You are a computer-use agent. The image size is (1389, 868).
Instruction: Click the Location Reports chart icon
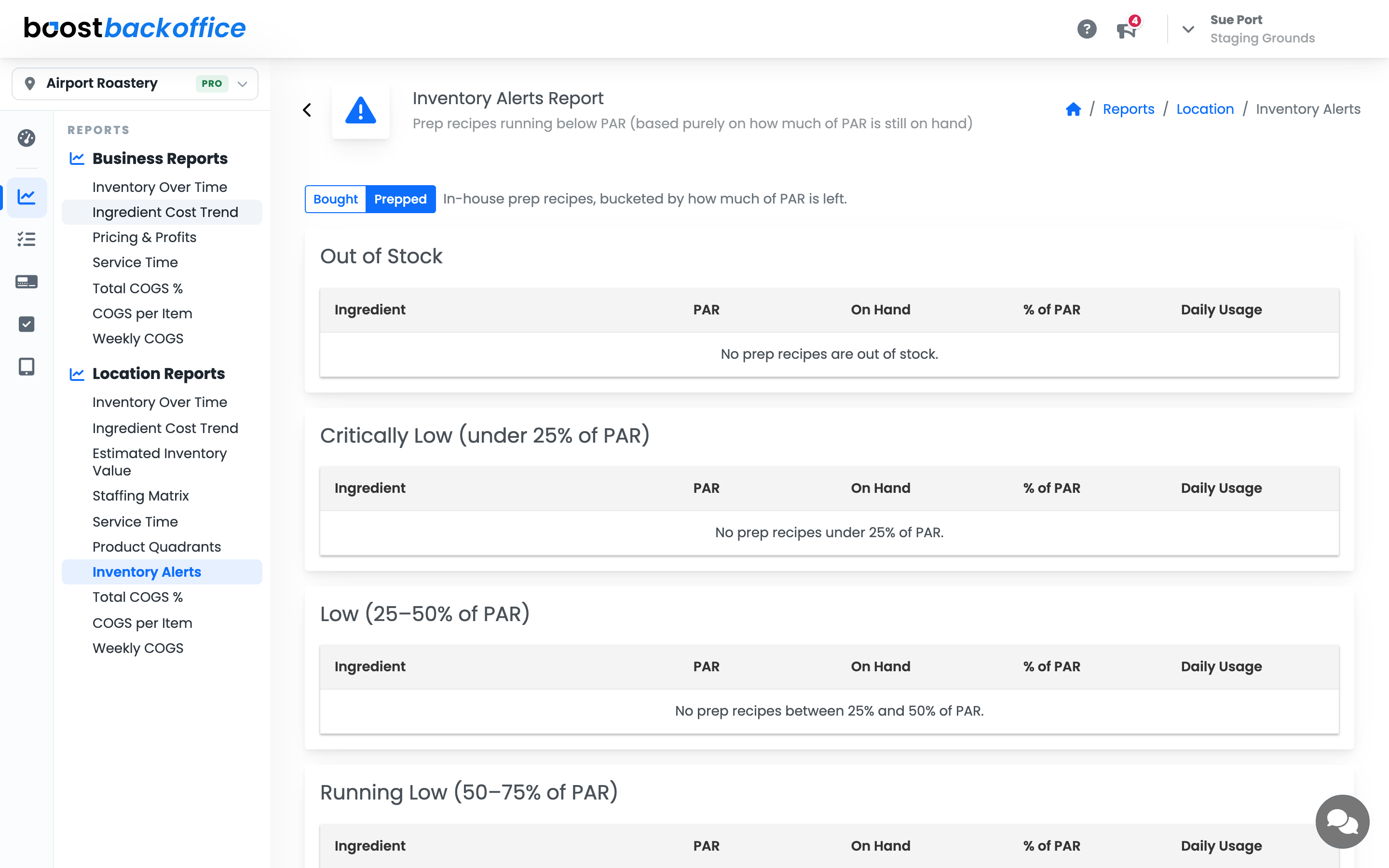tap(77, 374)
